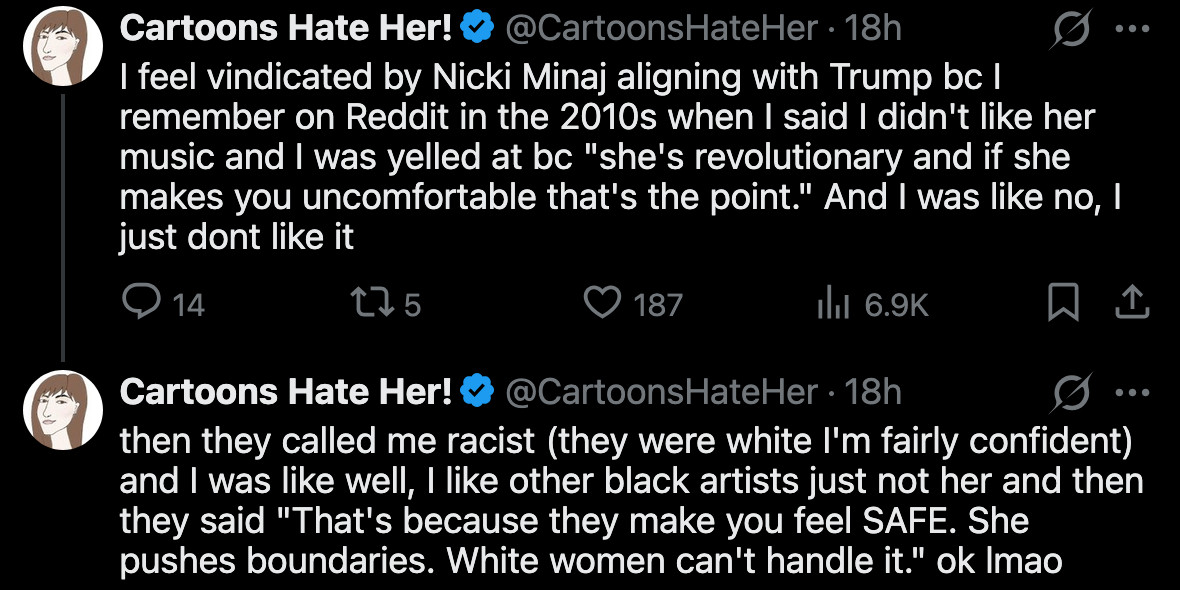Click the verified badge on first tweet
The height and width of the screenshot is (590, 1180).
coord(470,26)
